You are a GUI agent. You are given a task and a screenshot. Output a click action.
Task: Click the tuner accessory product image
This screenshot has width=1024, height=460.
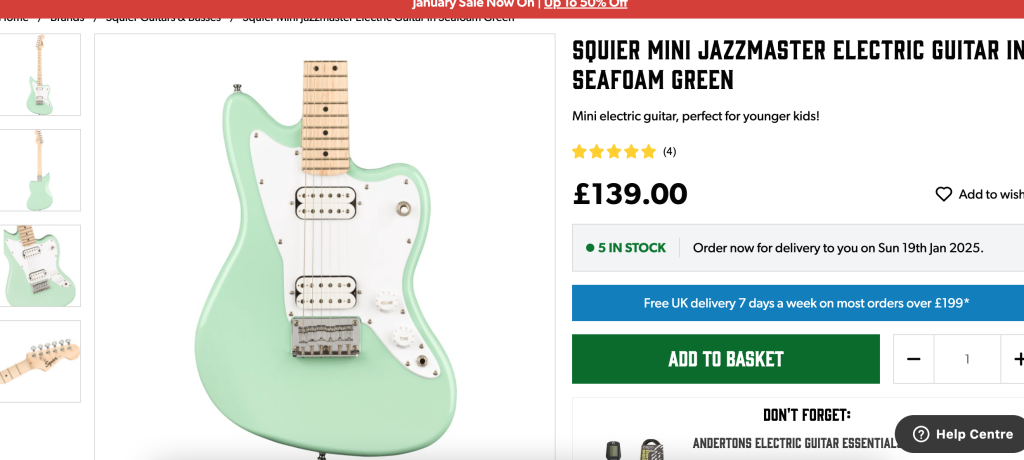pyautogui.click(x=611, y=450)
